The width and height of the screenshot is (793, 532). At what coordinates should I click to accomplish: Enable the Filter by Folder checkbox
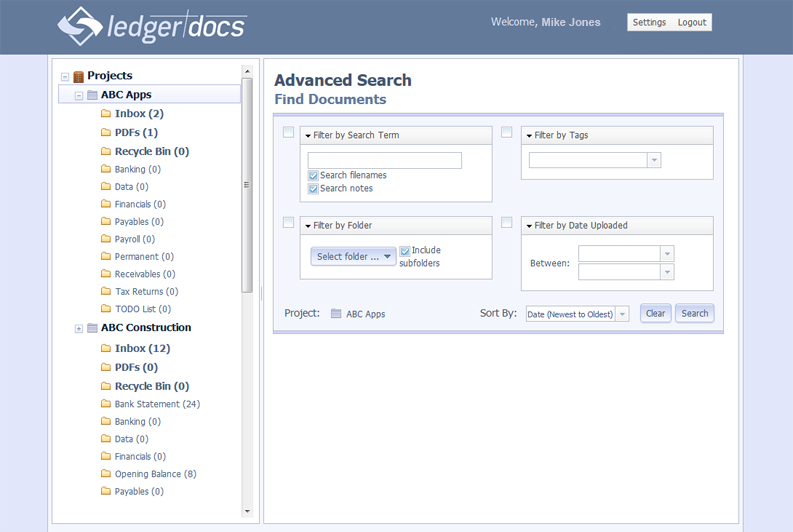[288, 223]
